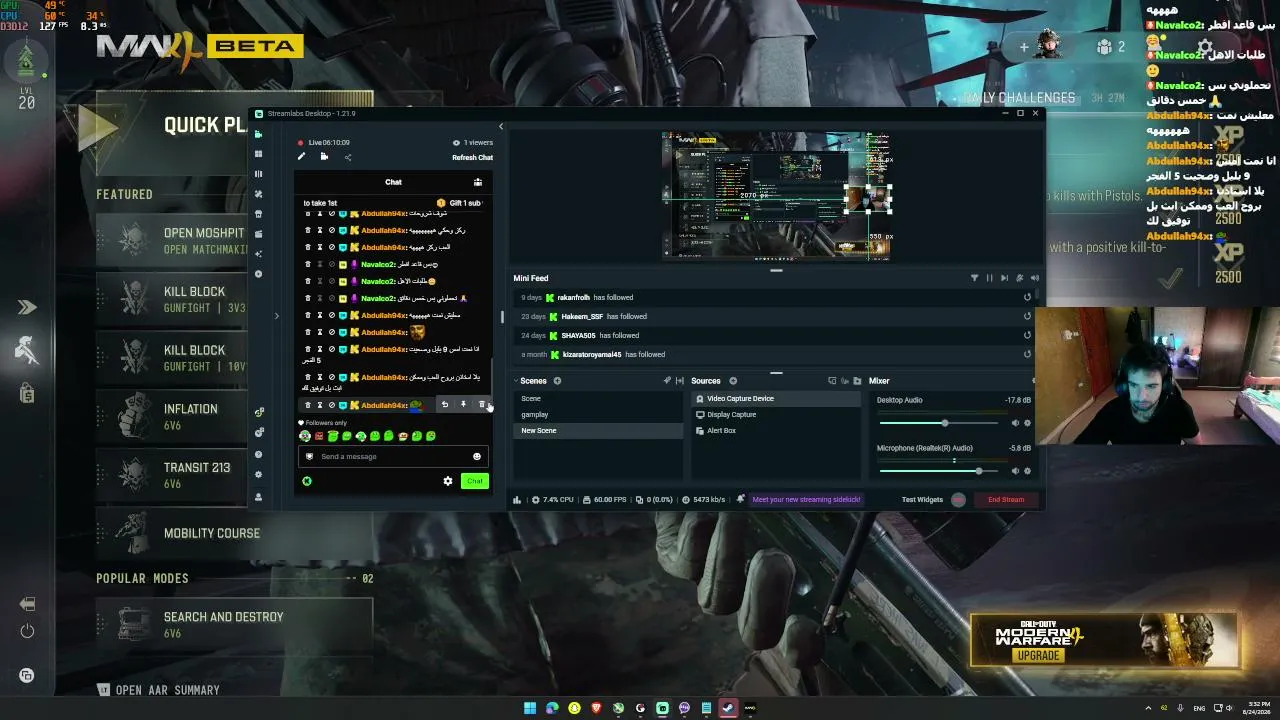Select the Display Capture source

point(775,414)
